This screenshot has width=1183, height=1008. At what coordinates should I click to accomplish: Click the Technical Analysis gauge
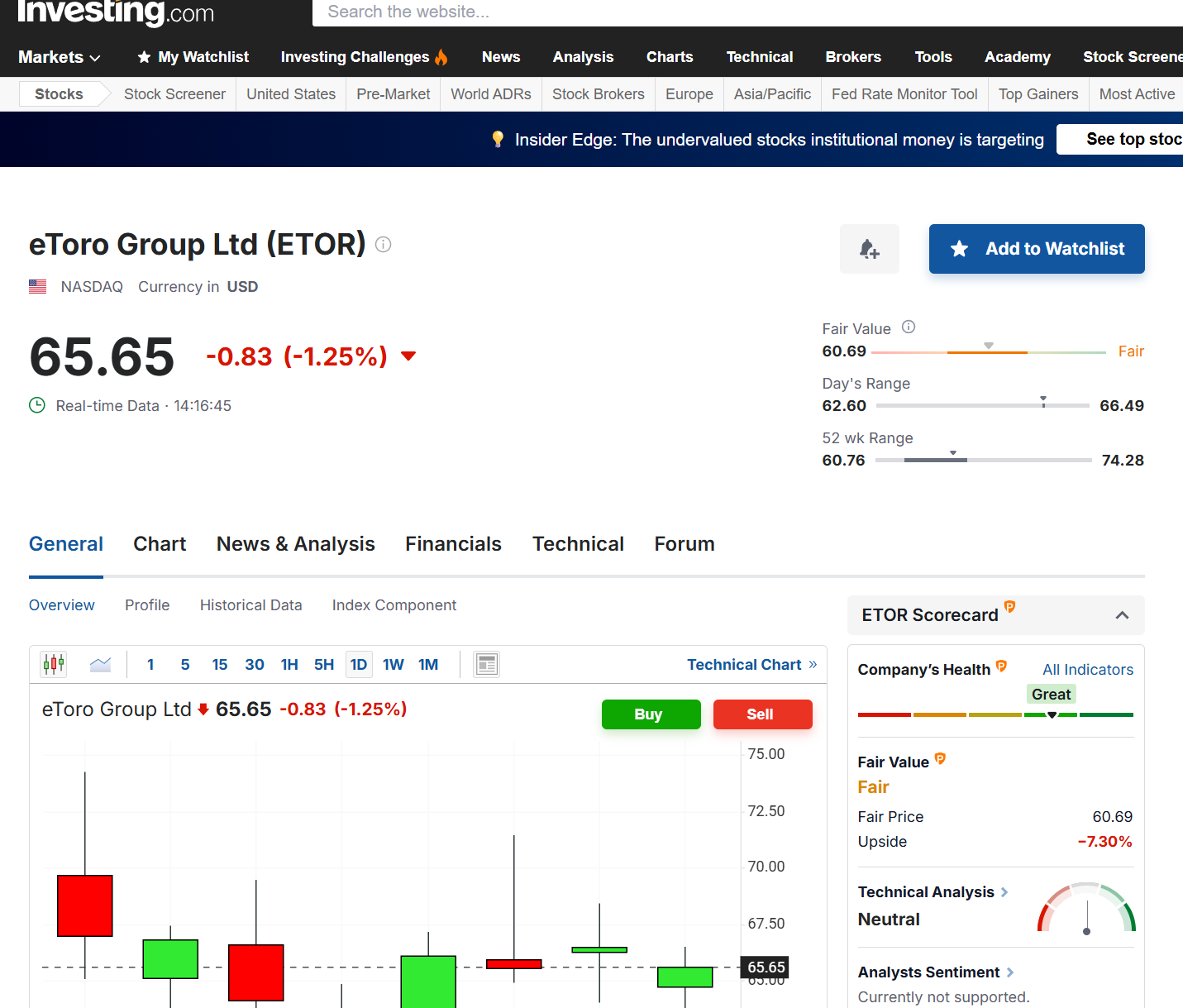click(1086, 908)
